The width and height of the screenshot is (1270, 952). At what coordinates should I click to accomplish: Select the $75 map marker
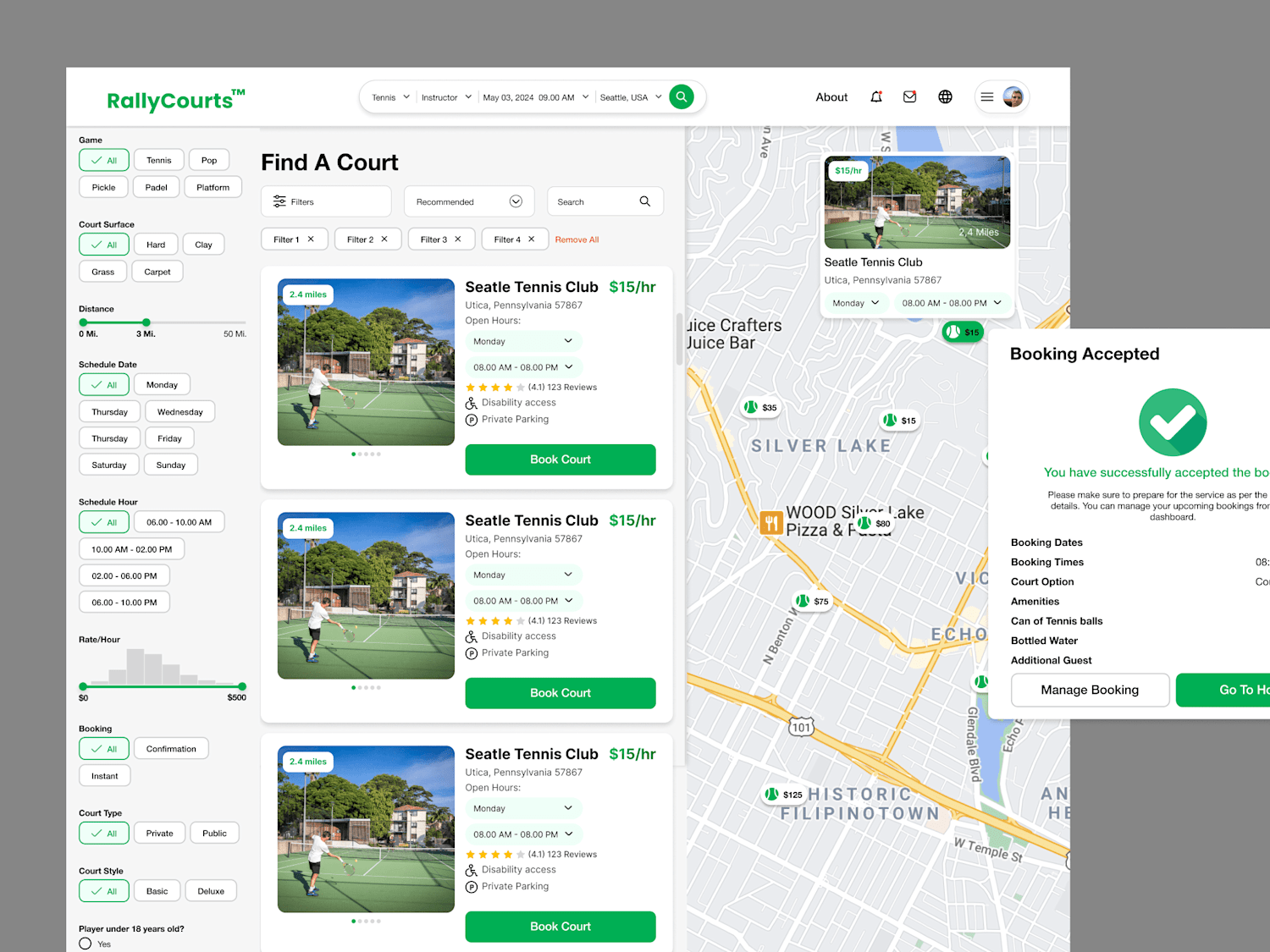[812, 601]
